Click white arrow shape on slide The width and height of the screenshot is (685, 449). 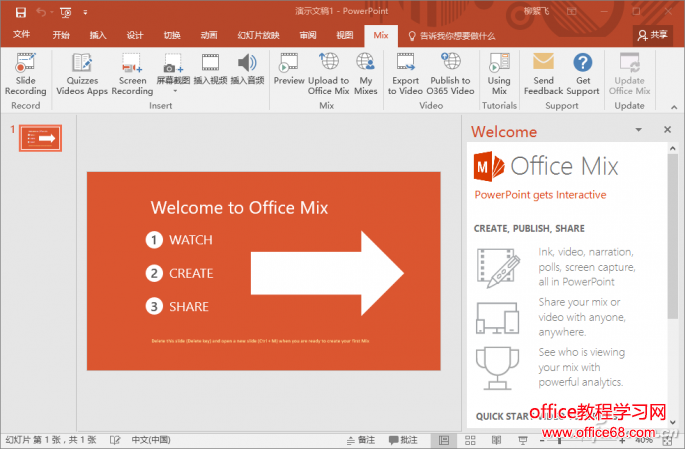(x=327, y=273)
